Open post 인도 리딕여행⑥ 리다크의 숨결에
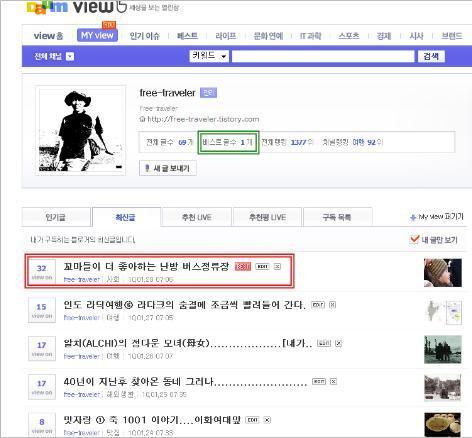The height and width of the screenshot is (438, 472). click(184, 305)
